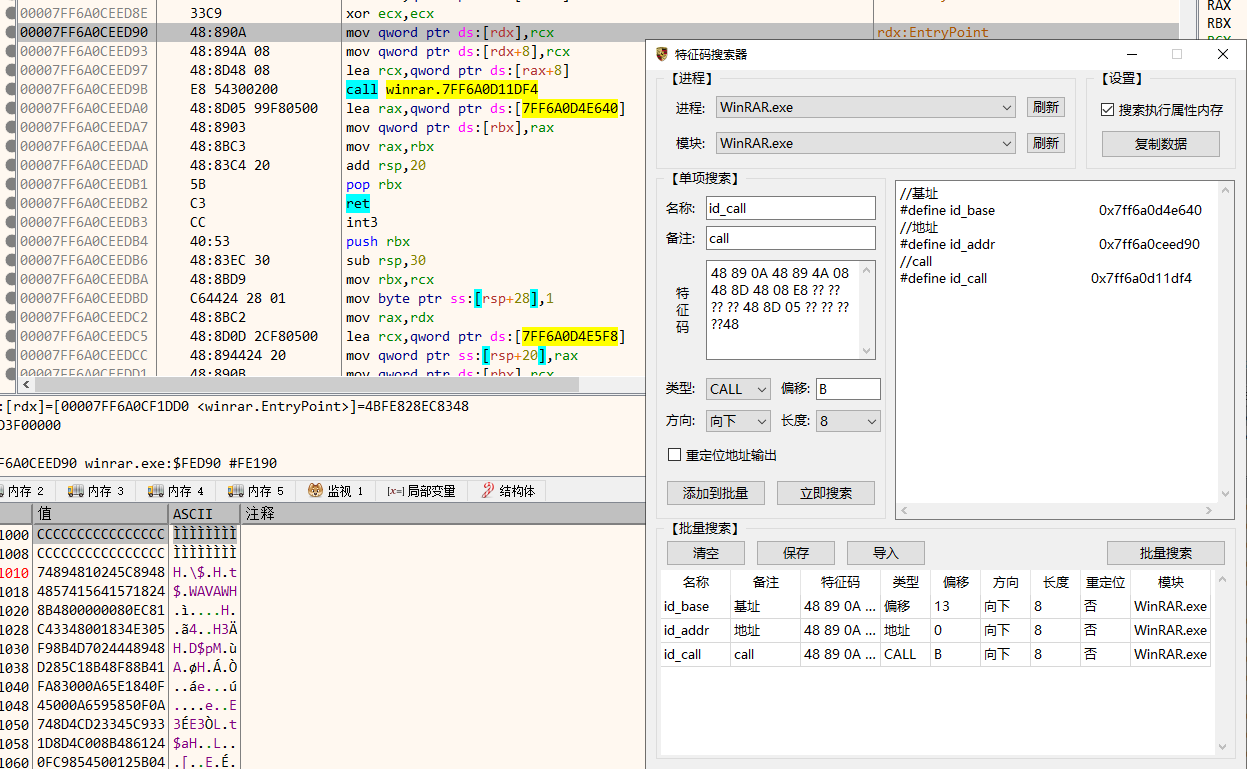Click the down arrow of the 特征码 box scrollbar
The image size is (1247, 769).
pyautogui.click(x=868, y=350)
